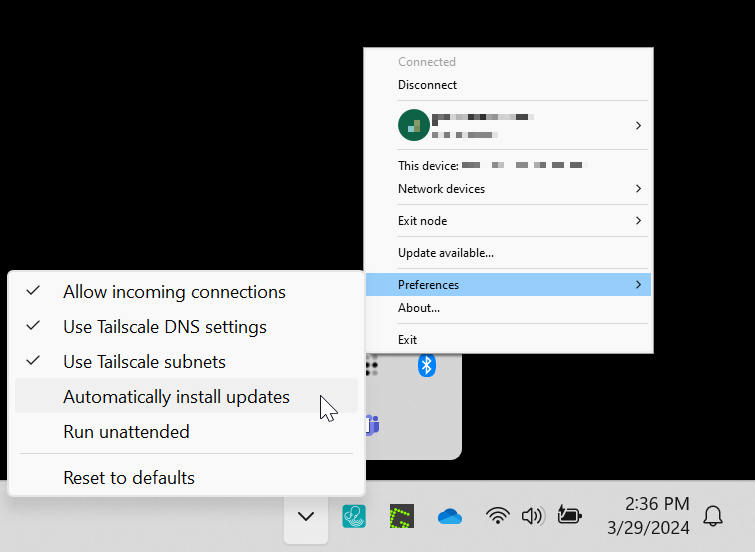Open notifications bell icon
This screenshot has width=755, height=552.
pyautogui.click(x=713, y=516)
